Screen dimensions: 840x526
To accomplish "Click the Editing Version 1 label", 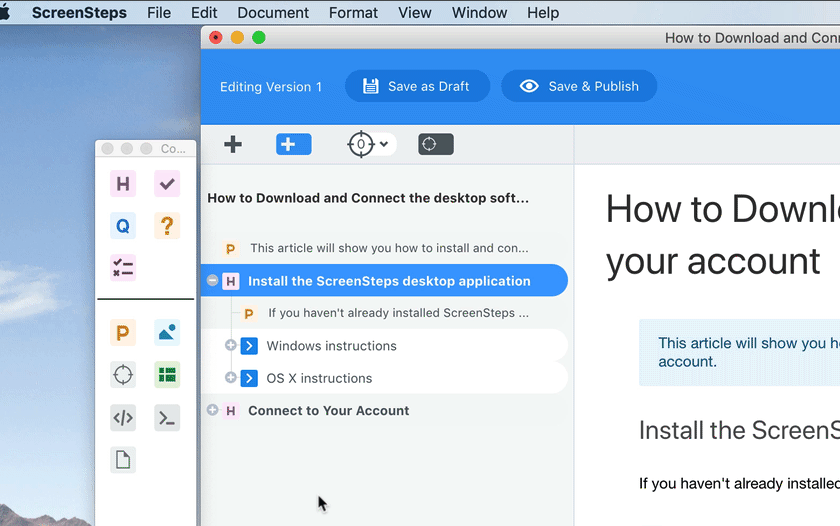I will pyautogui.click(x=271, y=87).
